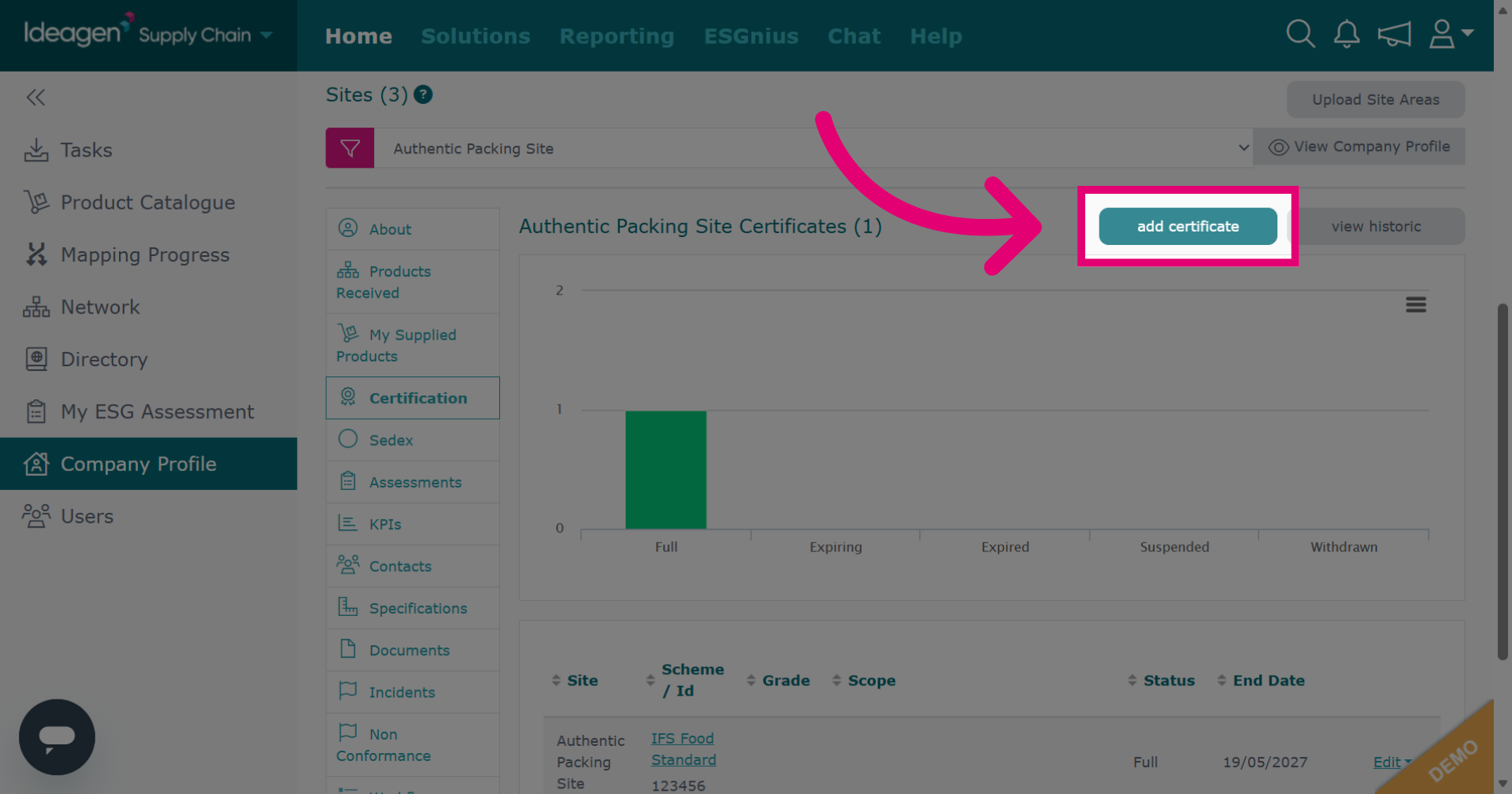The image size is (1512, 794).
Task: Select Company Profile in sidebar
Action: tap(148, 464)
